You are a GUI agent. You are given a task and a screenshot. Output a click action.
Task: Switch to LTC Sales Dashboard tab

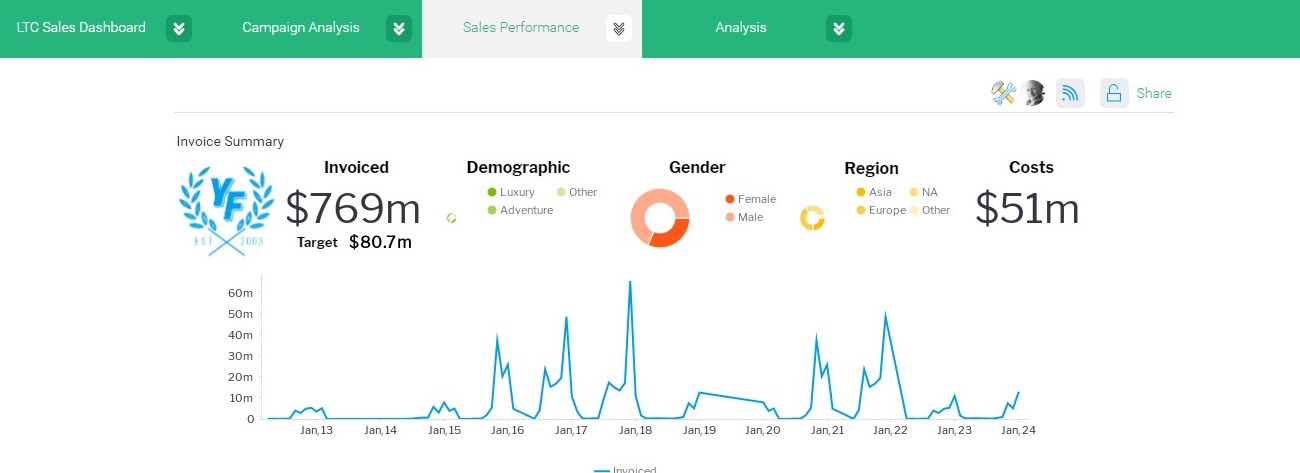pyautogui.click(x=81, y=28)
